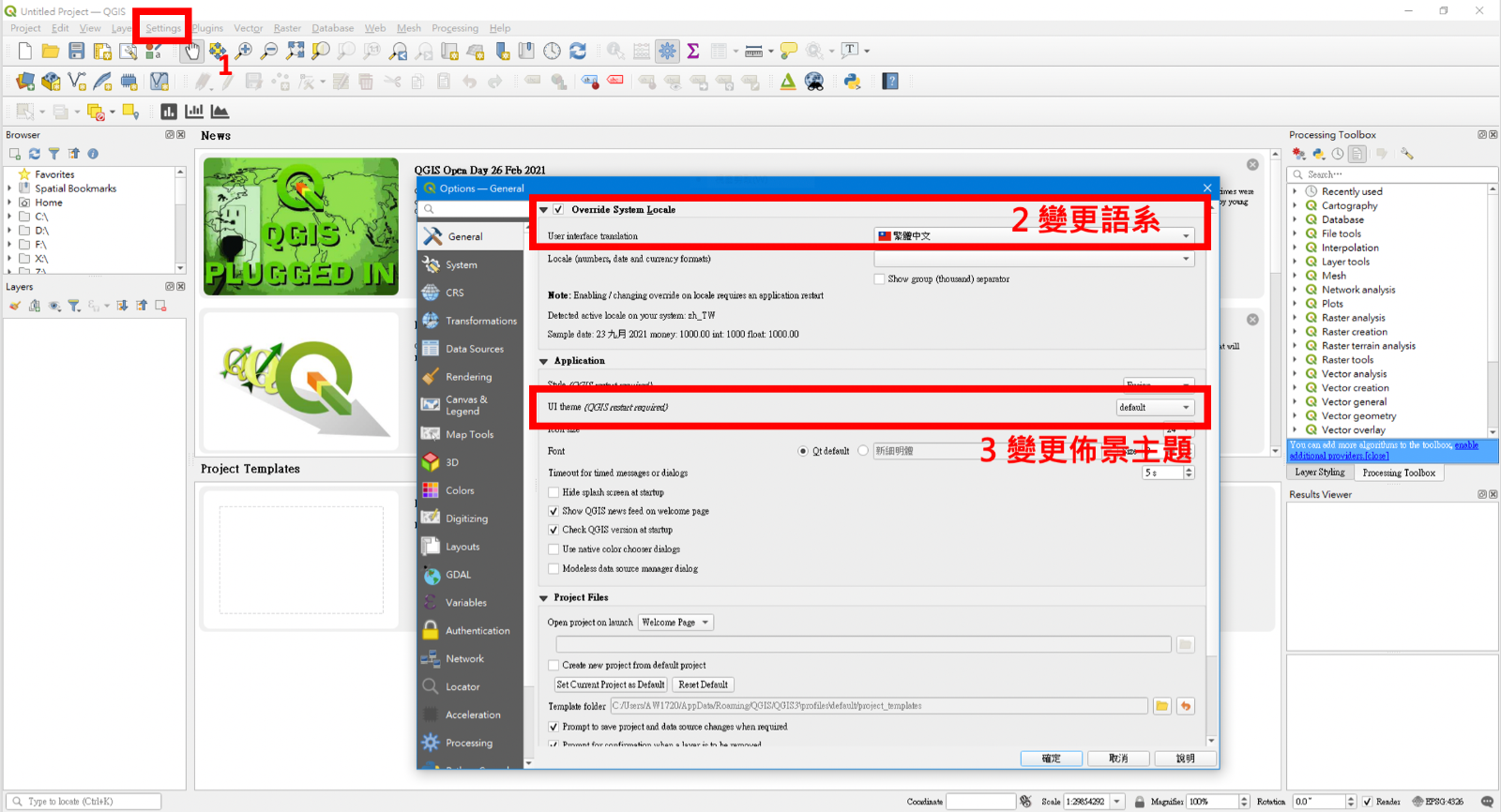Screen dimensions: 1501x812
Task: Toggle Show QGIS news feed checkbox
Action: [553, 511]
